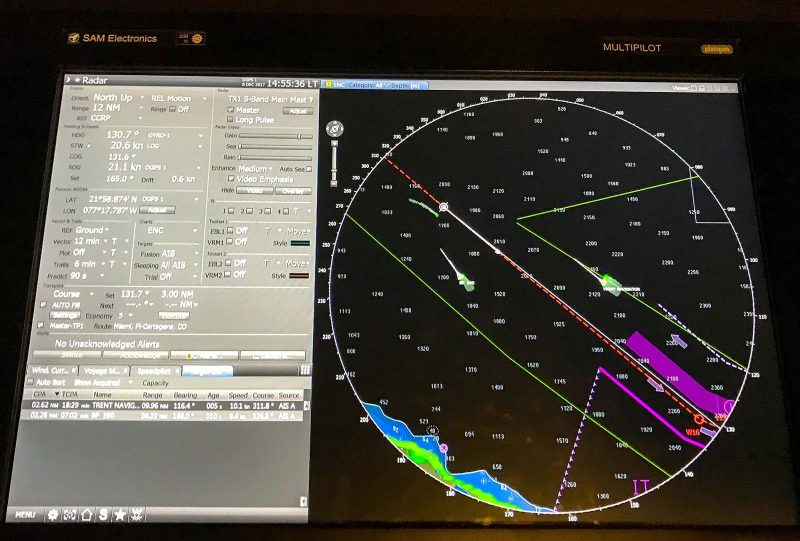The image size is (800, 541).
Task: Toggle Master radar checkbox
Action: 231,110
